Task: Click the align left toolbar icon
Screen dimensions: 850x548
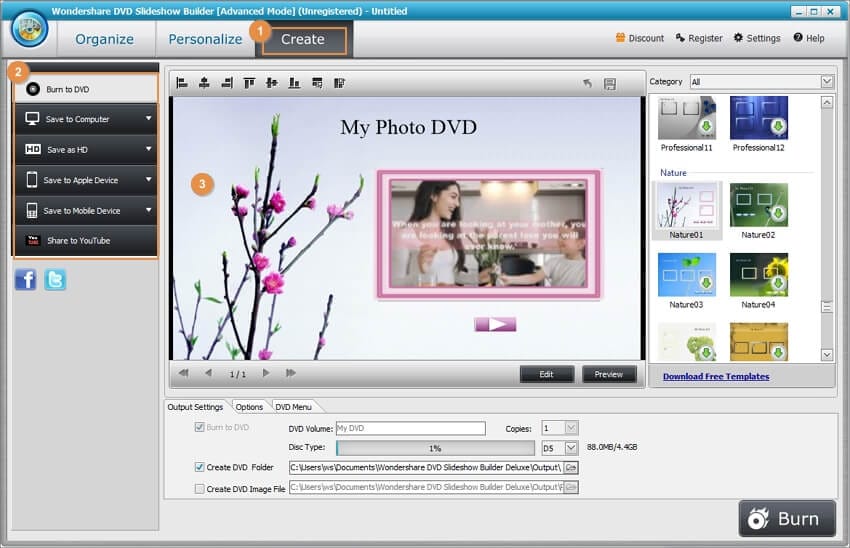Action: point(182,83)
